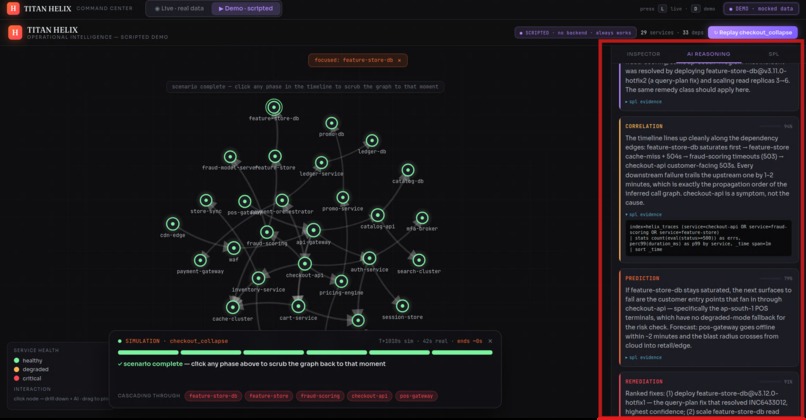The image size is (806, 420).
Task: Click the ledger-service node circle
Action: point(321,163)
